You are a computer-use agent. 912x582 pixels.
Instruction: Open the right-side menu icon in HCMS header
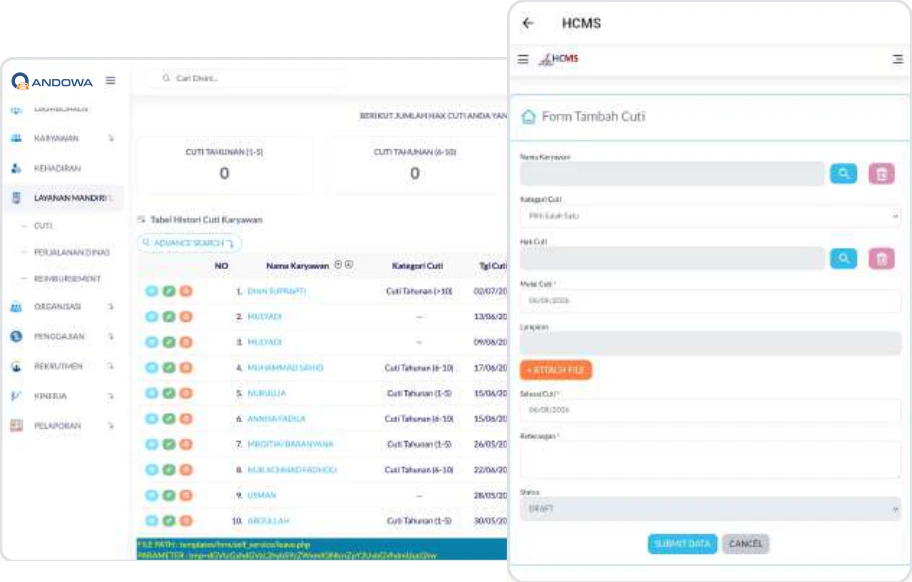pyautogui.click(x=898, y=59)
